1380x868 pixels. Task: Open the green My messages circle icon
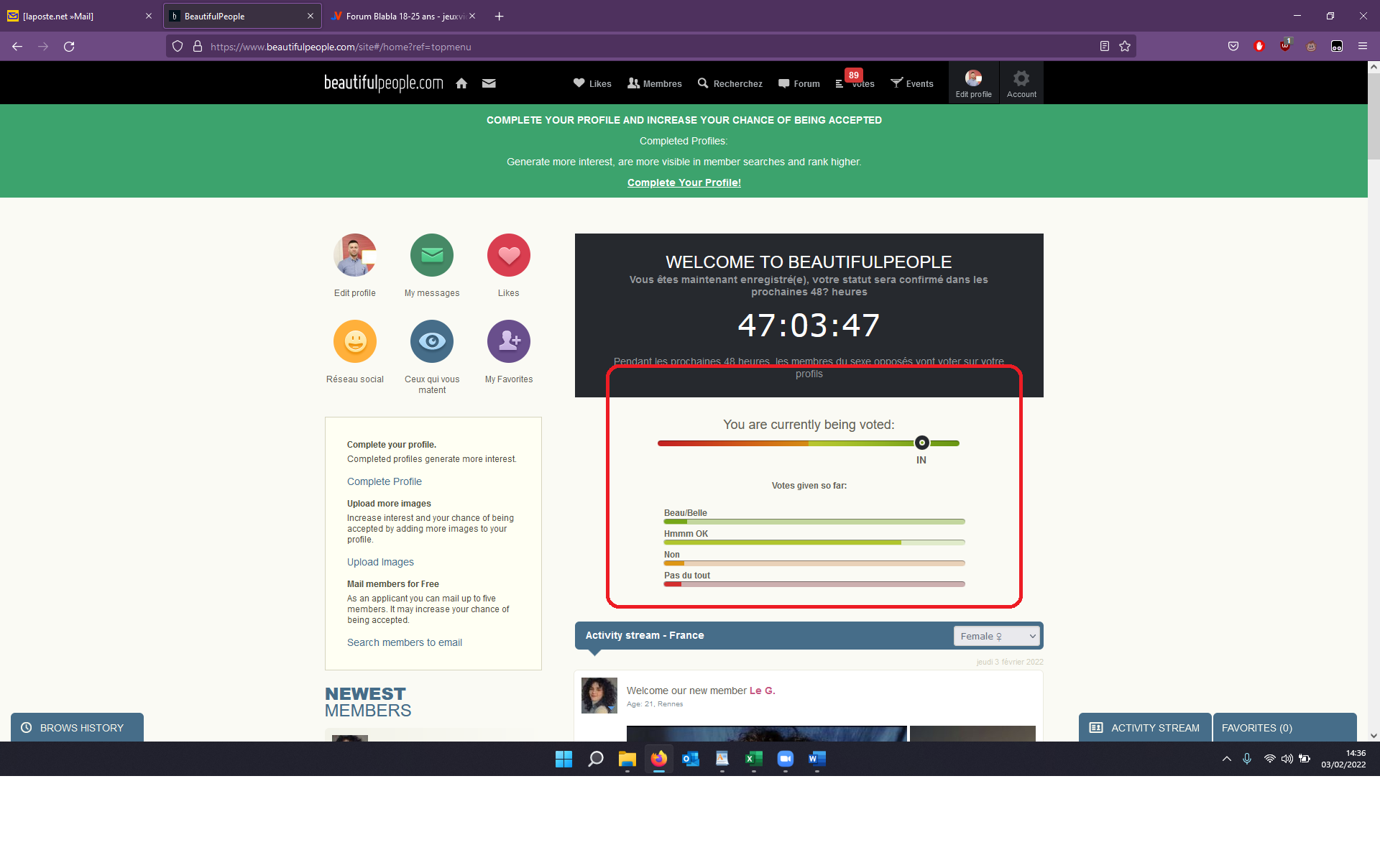pyautogui.click(x=431, y=255)
